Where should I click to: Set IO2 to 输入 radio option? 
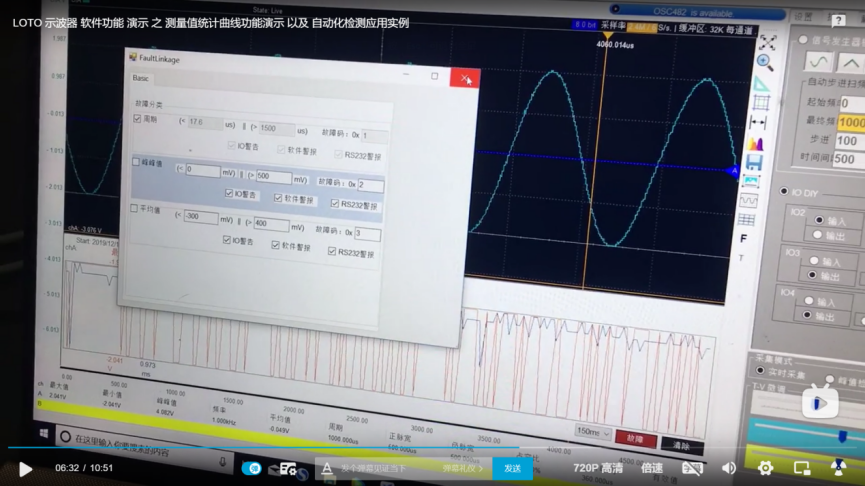click(819, 220)
